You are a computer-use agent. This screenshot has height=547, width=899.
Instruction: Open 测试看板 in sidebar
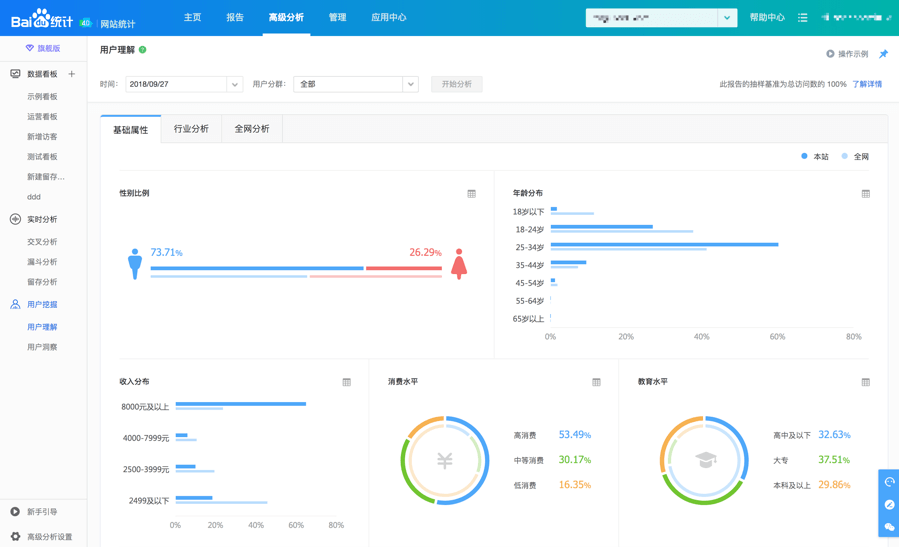coord(42,157)
